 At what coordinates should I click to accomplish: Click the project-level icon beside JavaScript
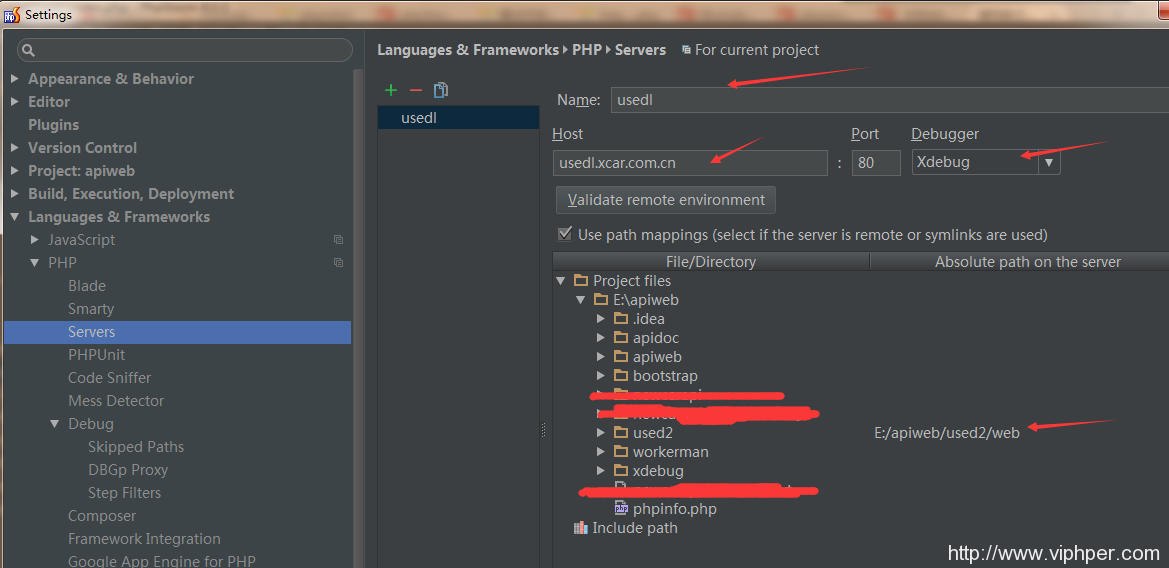pos(338,239)
